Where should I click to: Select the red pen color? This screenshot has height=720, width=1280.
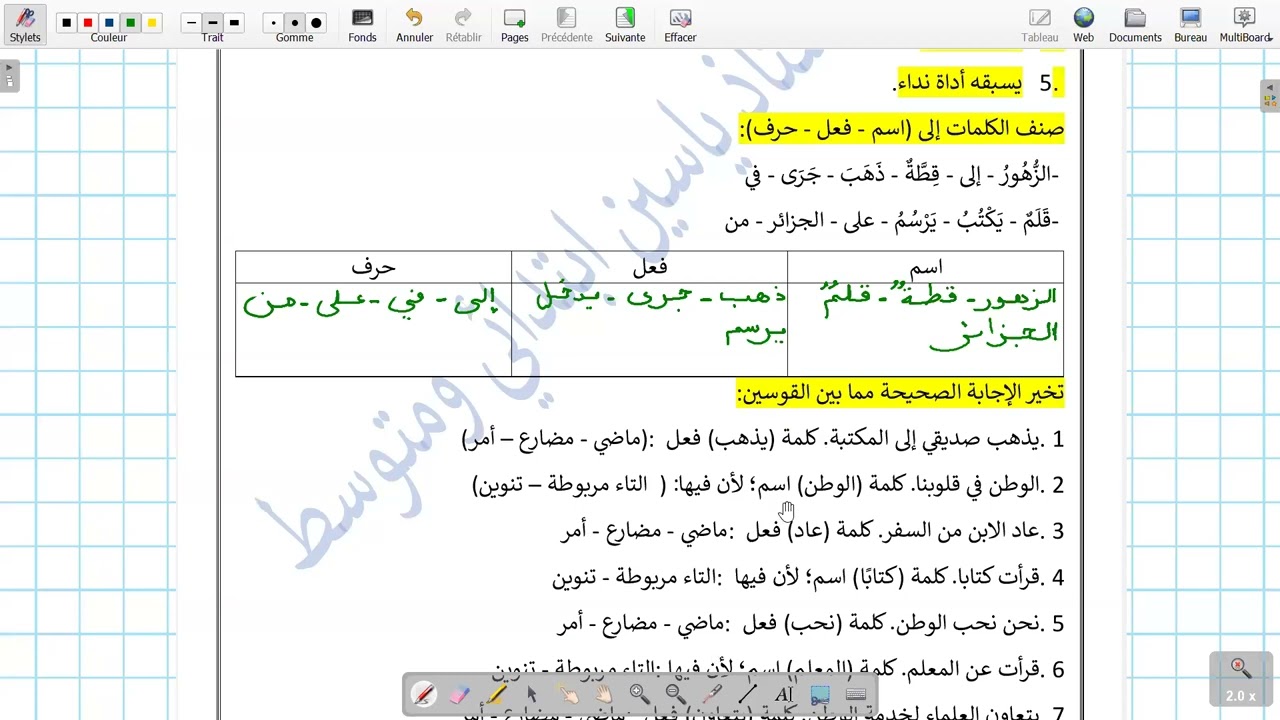(x=87, y=22)
